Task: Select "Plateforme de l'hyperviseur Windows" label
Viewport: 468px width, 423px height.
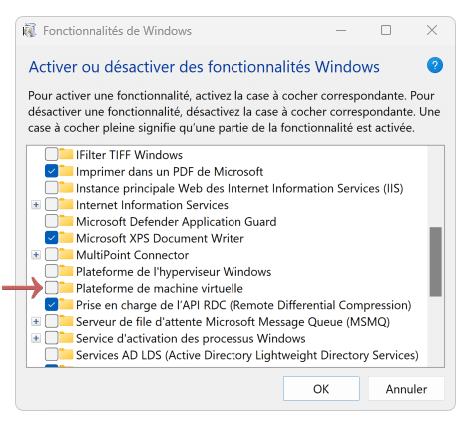Action: (x=173, y=272)
